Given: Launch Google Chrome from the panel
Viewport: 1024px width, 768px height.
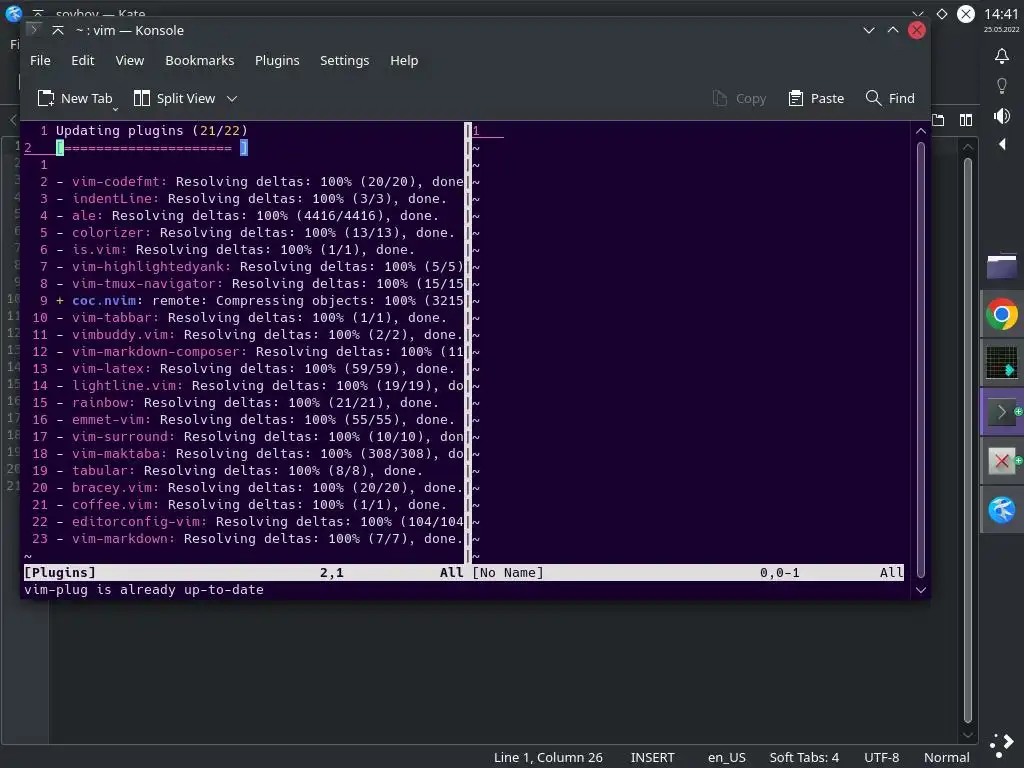Looking at the screenshot, I should tap(1002, 315).
